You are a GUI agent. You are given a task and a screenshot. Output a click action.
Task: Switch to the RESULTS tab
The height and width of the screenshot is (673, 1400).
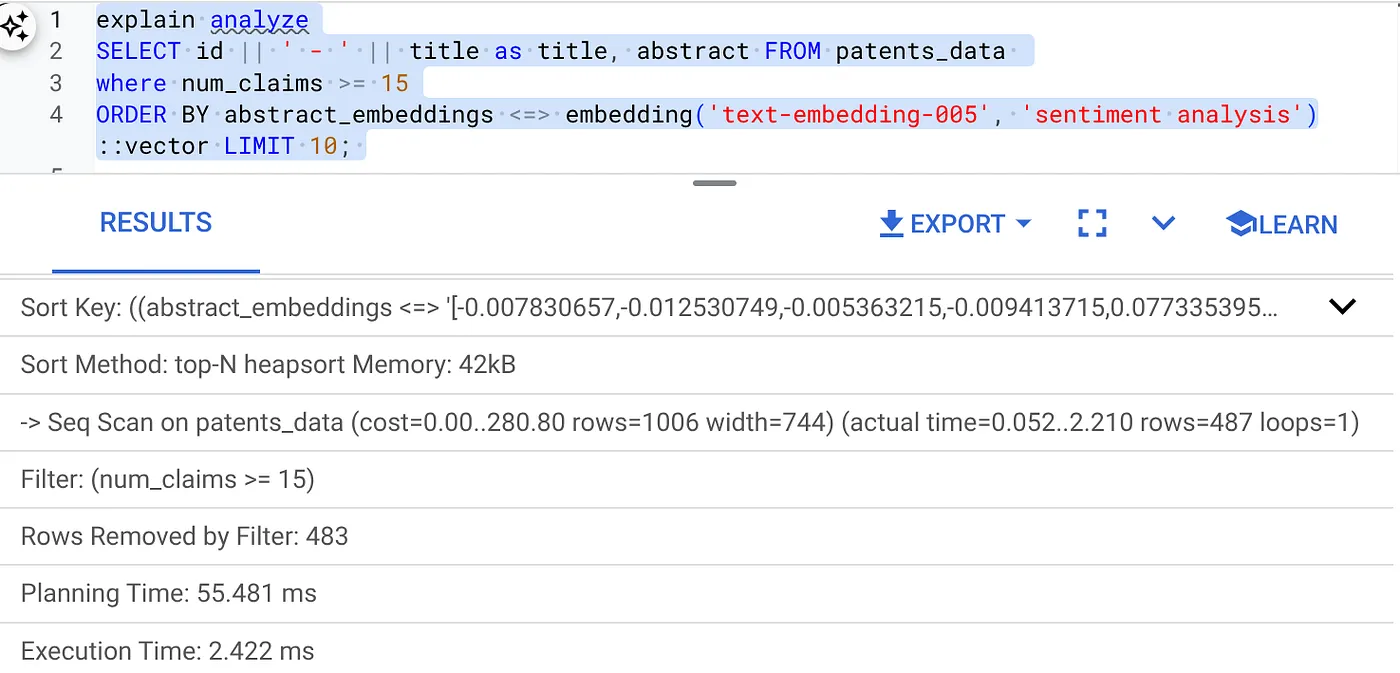156,223
